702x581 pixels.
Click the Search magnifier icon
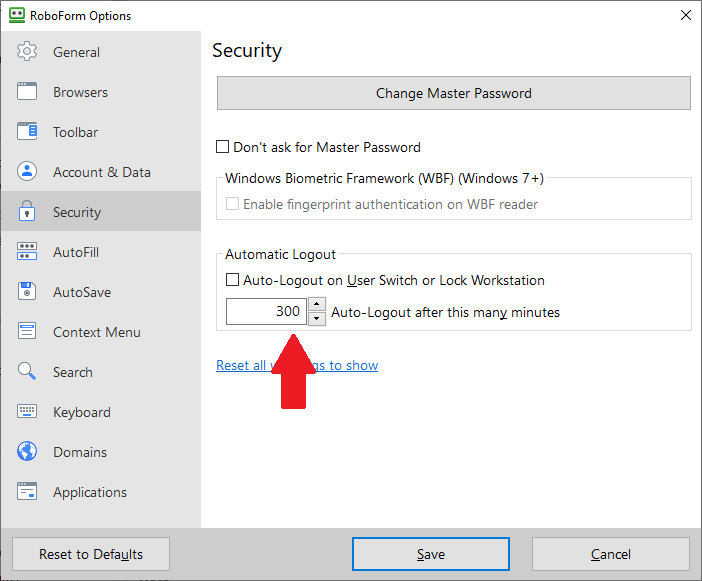(27, 372)
